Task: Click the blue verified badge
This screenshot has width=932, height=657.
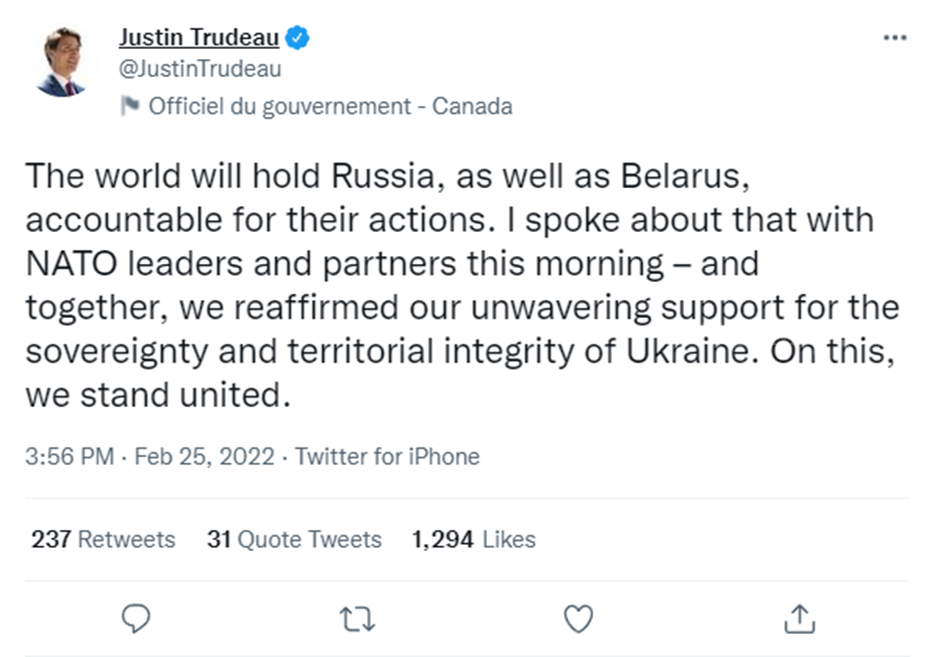Action: click(298, 39)
